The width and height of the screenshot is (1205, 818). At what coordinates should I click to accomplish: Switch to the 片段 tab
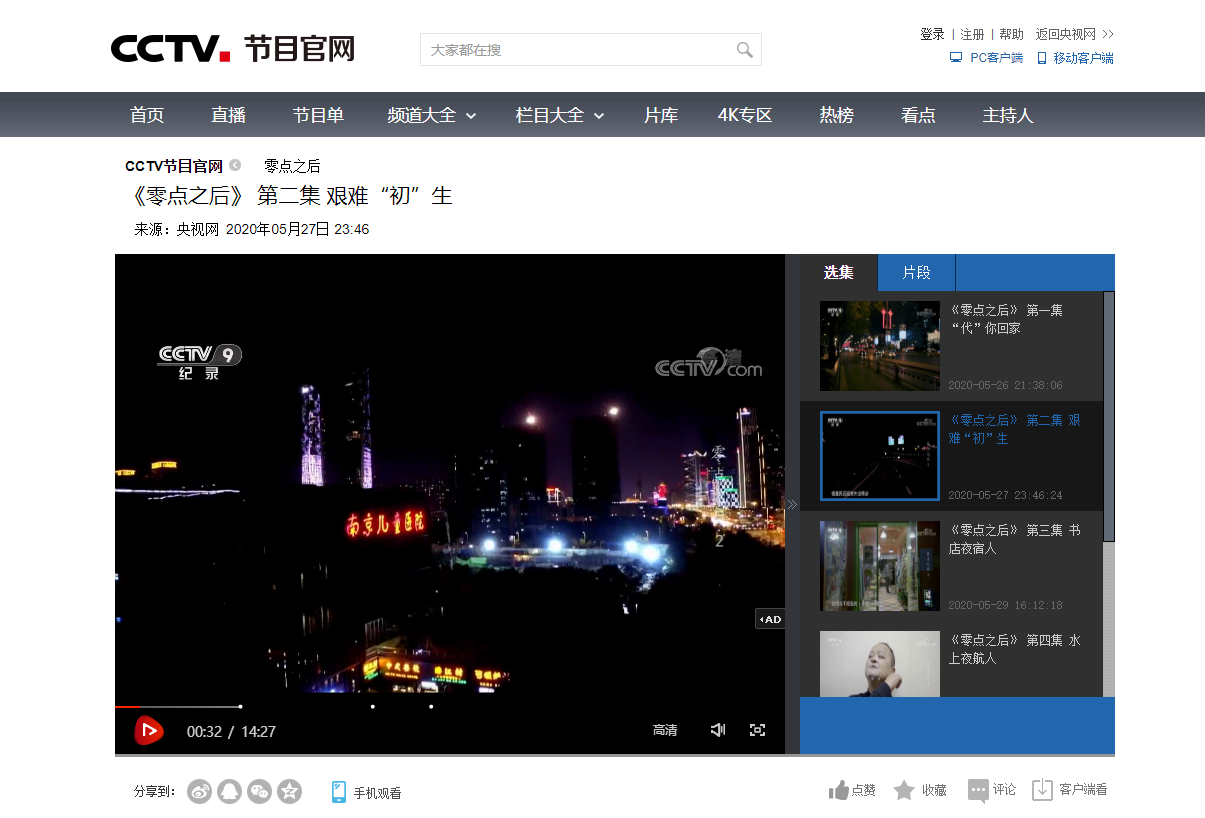[916, 273]
